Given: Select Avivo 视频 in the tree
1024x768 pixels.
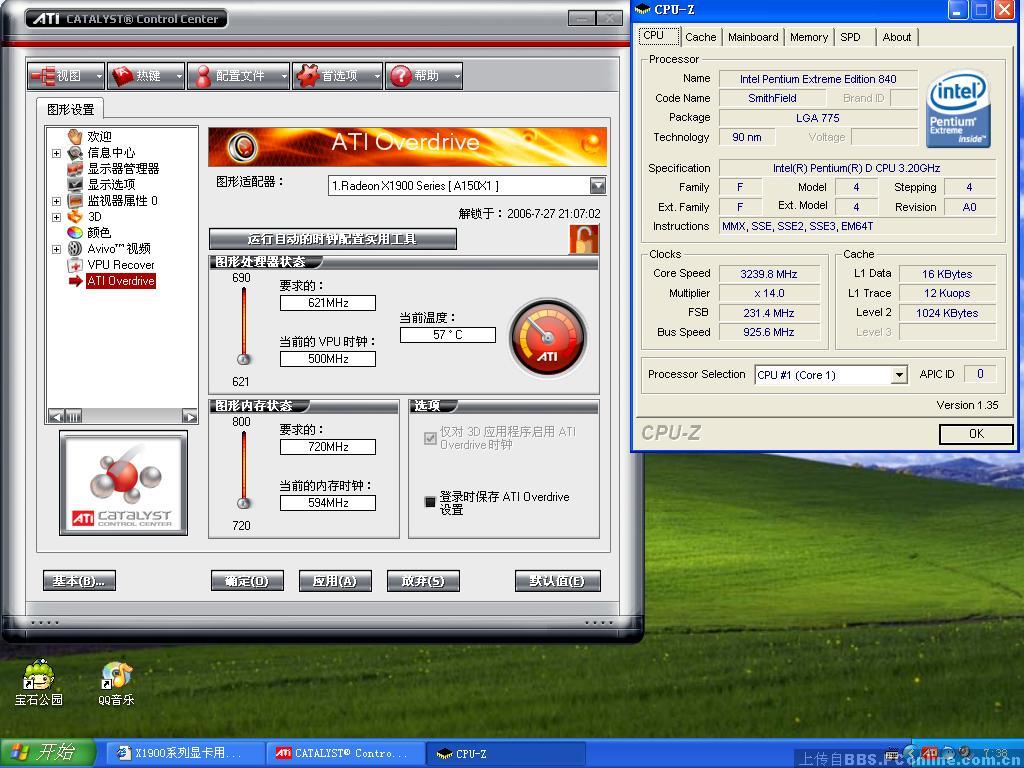Looking at the screenshot, I should pos(119,249).
